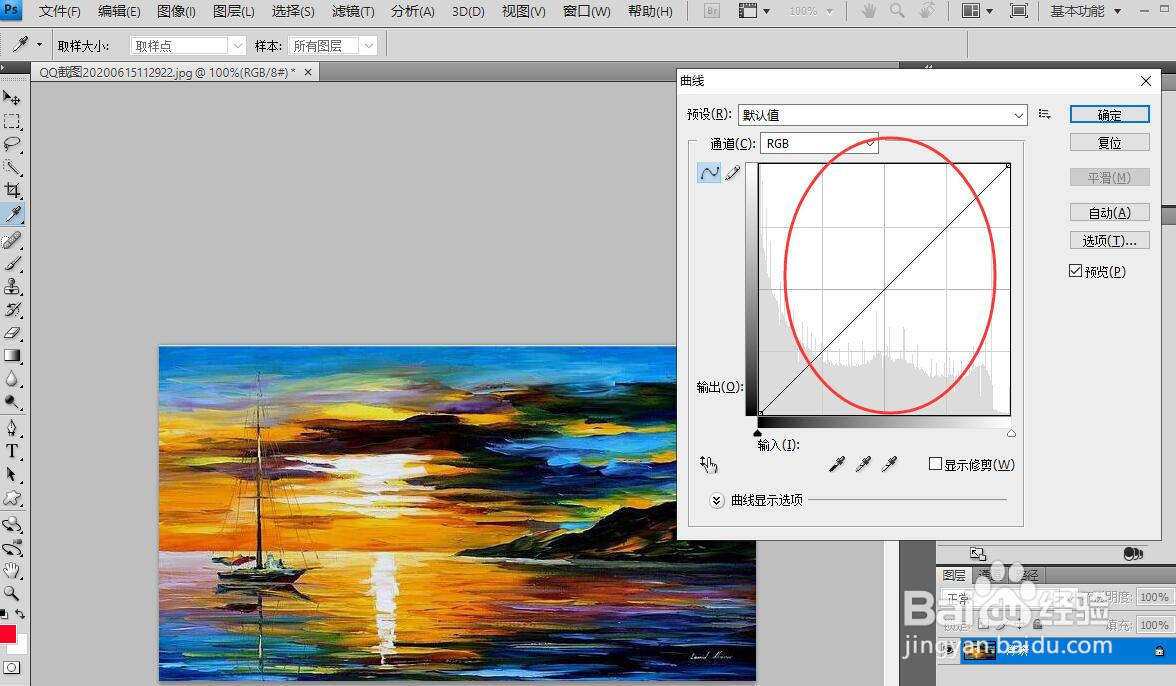Click the white input slider under the curve
Image resolution: width=1176 pixels, height=686 pixels.
pyautogui.click(x=1011, y=433)
